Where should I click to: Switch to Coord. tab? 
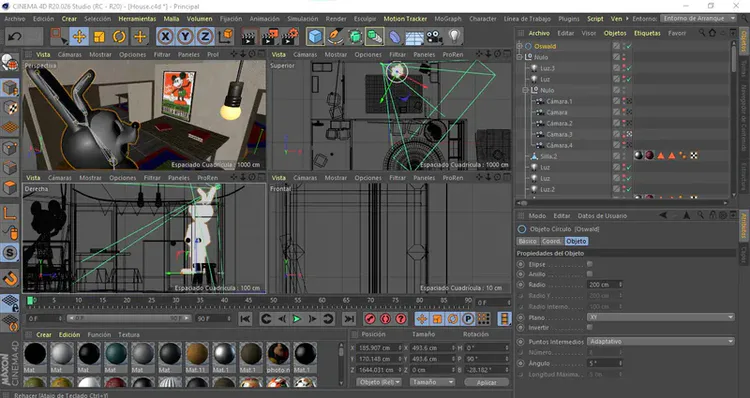point(551,241)
